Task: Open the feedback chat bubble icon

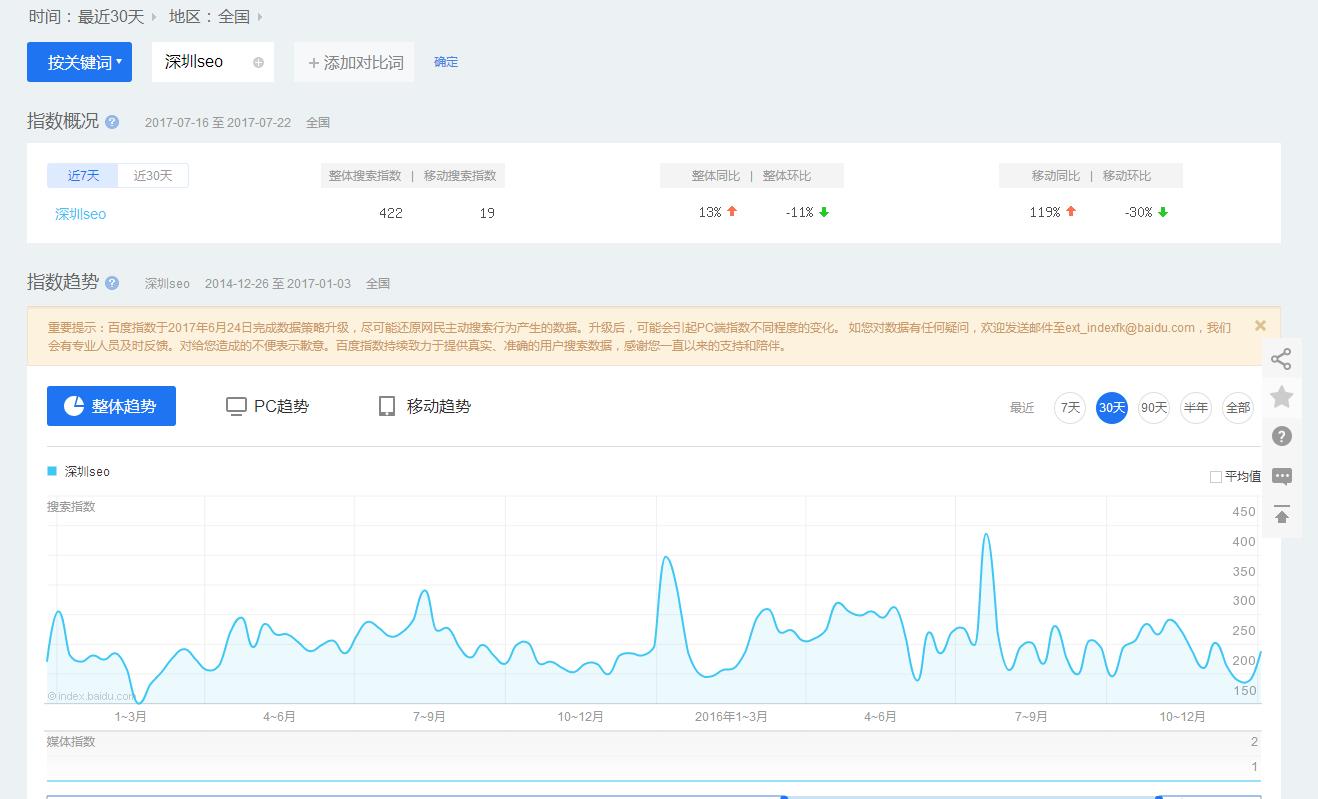Action: click(1281, 477)
